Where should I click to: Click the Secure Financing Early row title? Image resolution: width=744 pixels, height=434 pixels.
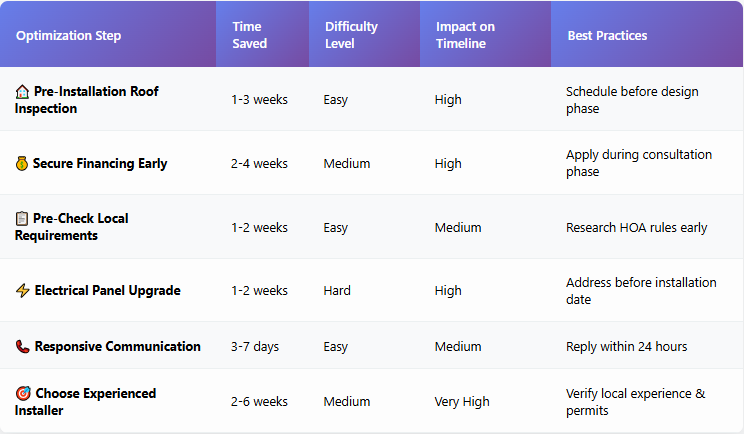point(100,164)
